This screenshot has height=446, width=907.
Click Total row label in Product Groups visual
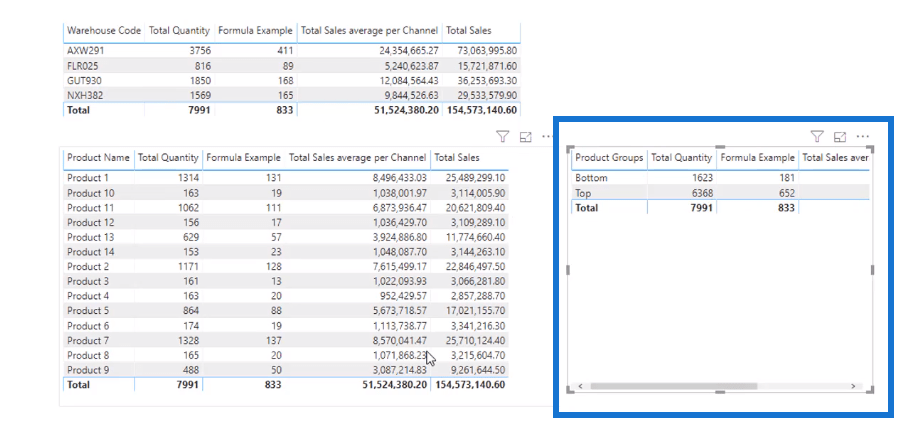click(x=587, y=208)
